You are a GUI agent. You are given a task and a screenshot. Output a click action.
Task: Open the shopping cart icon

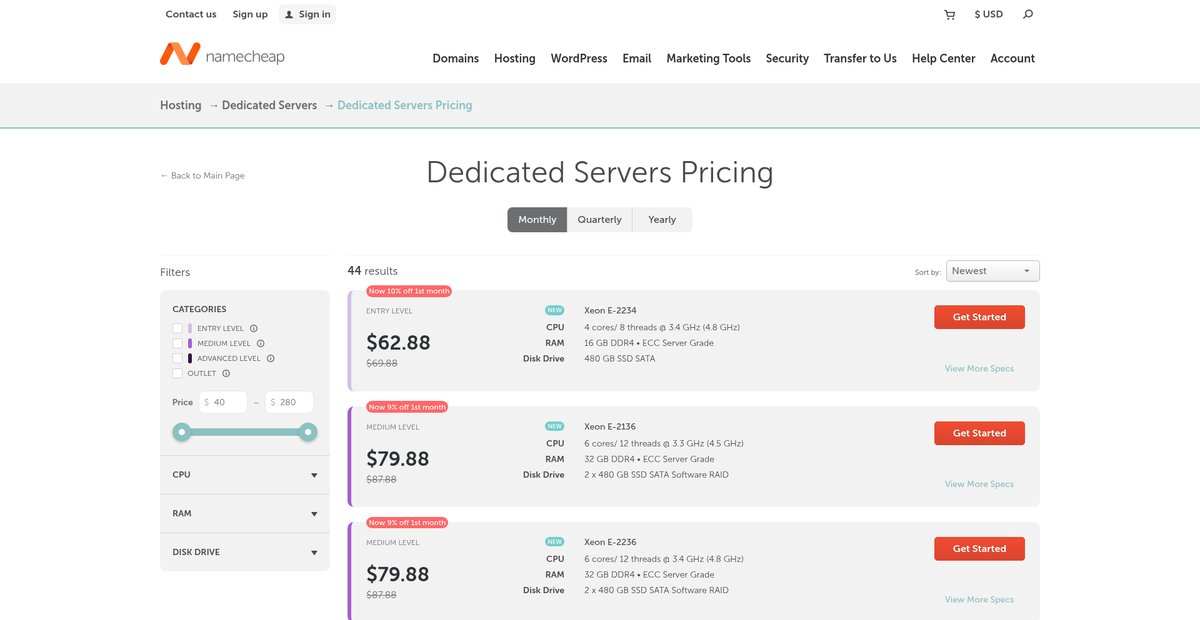click(949, 15)
